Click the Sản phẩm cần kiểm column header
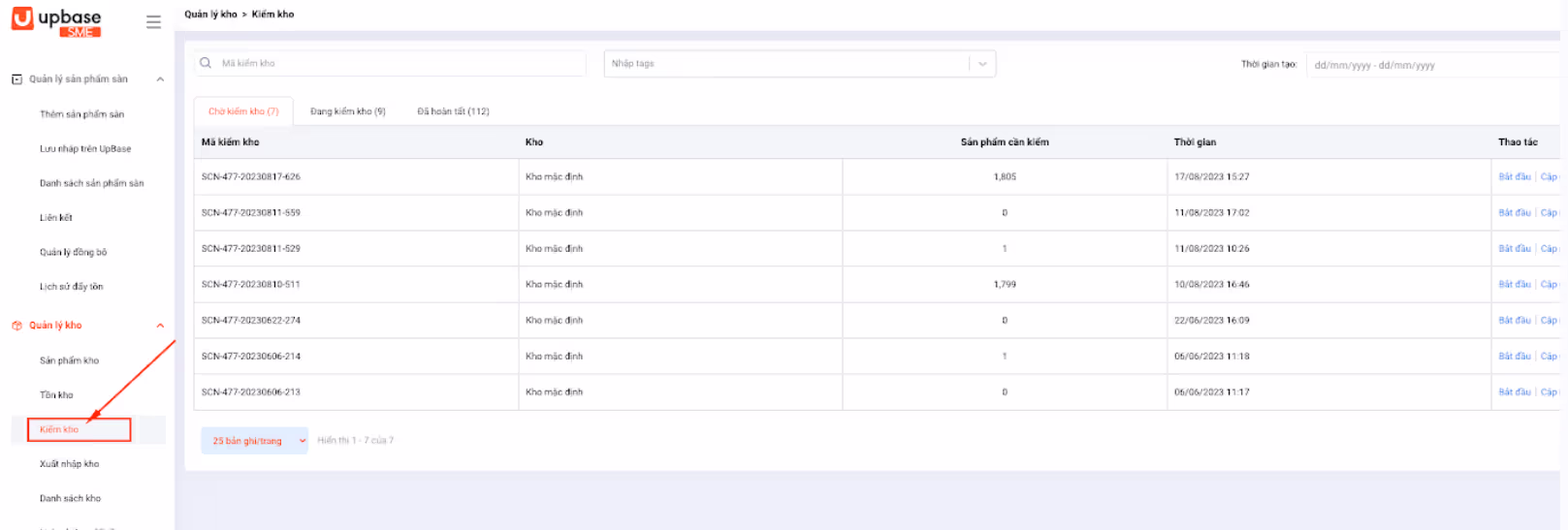This screenshot has width=1568, height=530. click(1005, 142)
